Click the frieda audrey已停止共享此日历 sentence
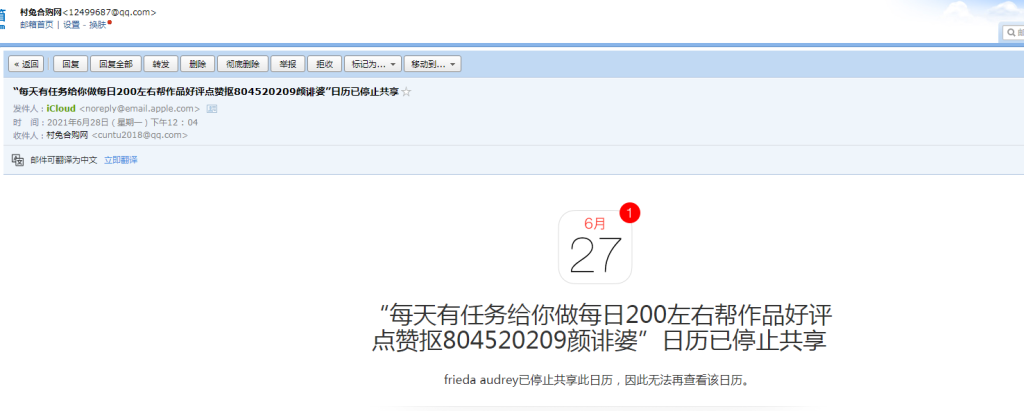Screen dimensions: 1024x411 click(x=595, y=380)
